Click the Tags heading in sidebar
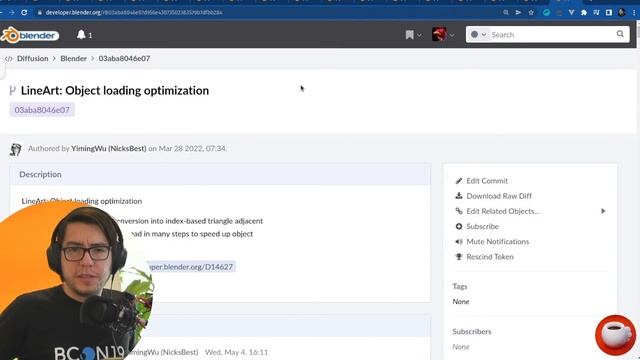 point(460,287)
